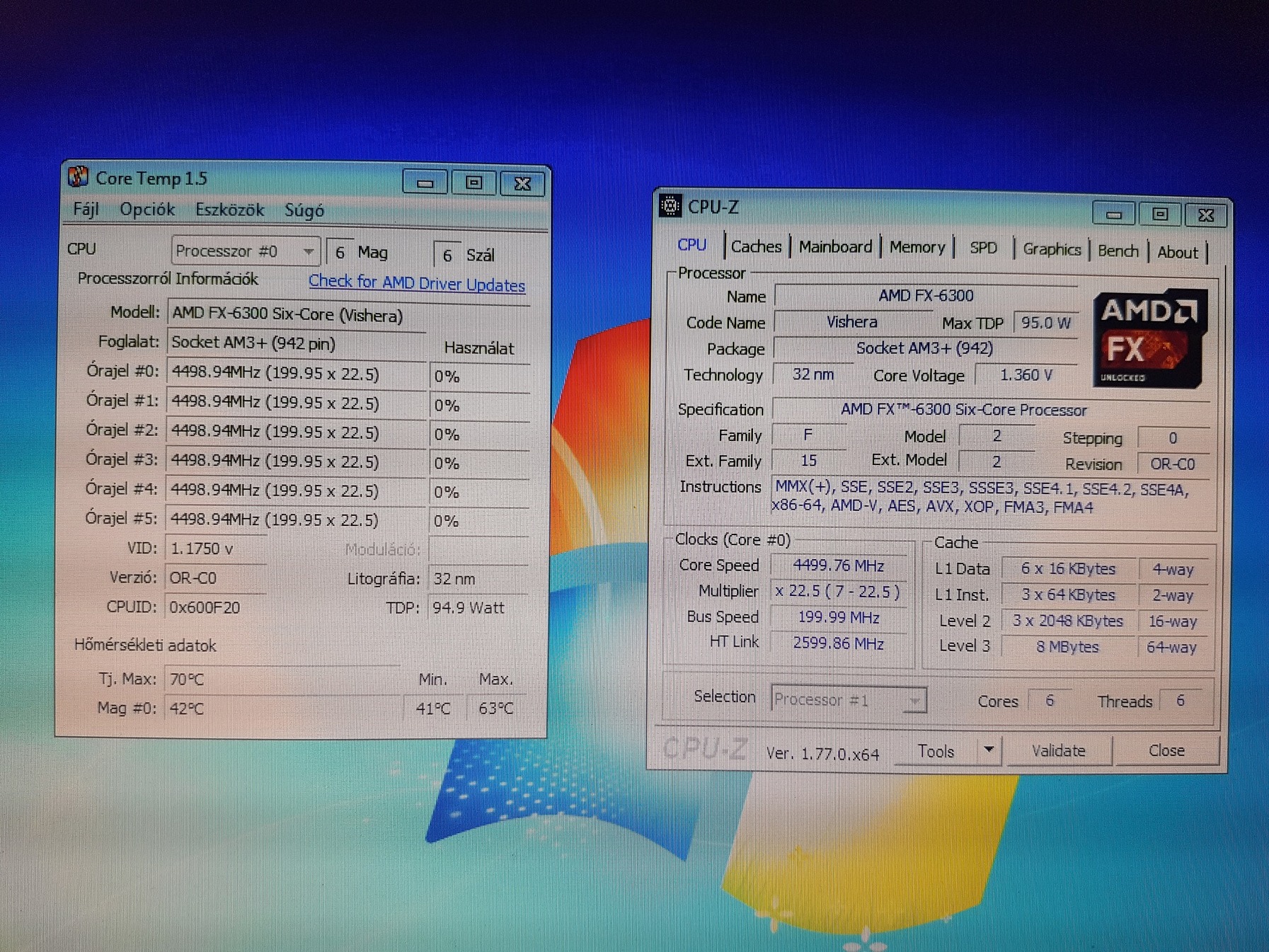Click Check for AMD Driver Updates link

tap(417, 283)
